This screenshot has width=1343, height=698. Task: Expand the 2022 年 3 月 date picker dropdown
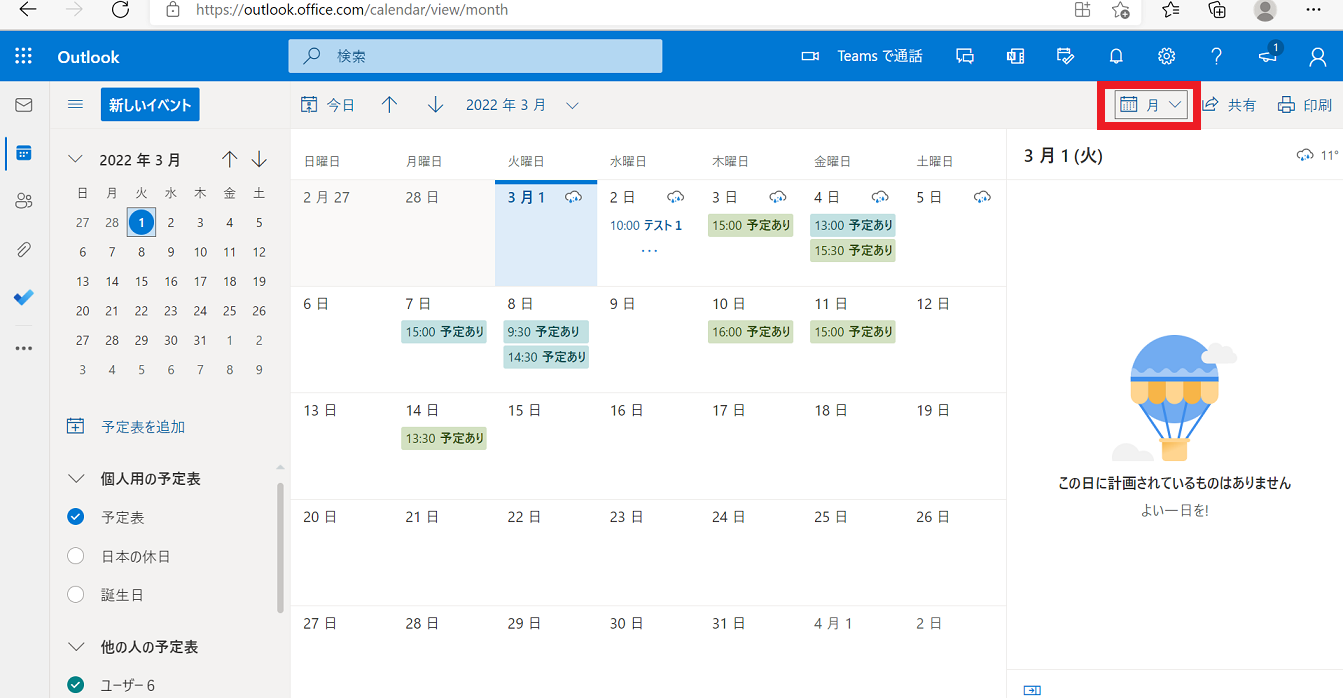pyautogui.click(x=572, y=105)
